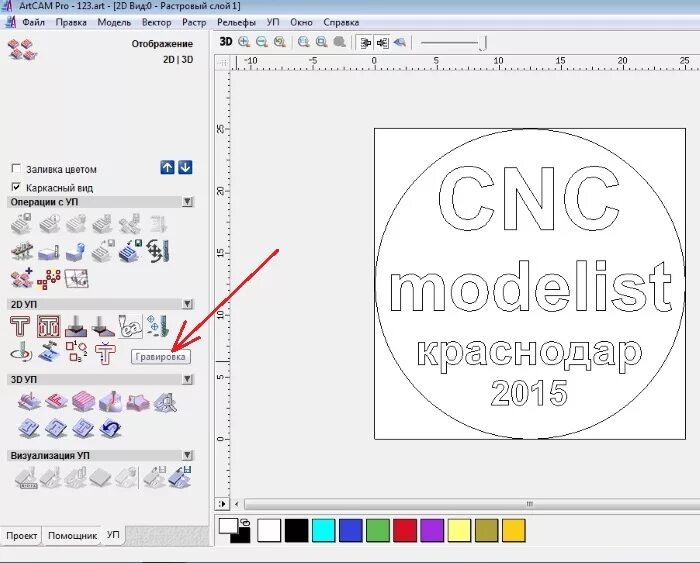Collapse the Визуализация УП section
Viewport: 700px width, 563px height.
pyautogui.click(x=188, y=455)
